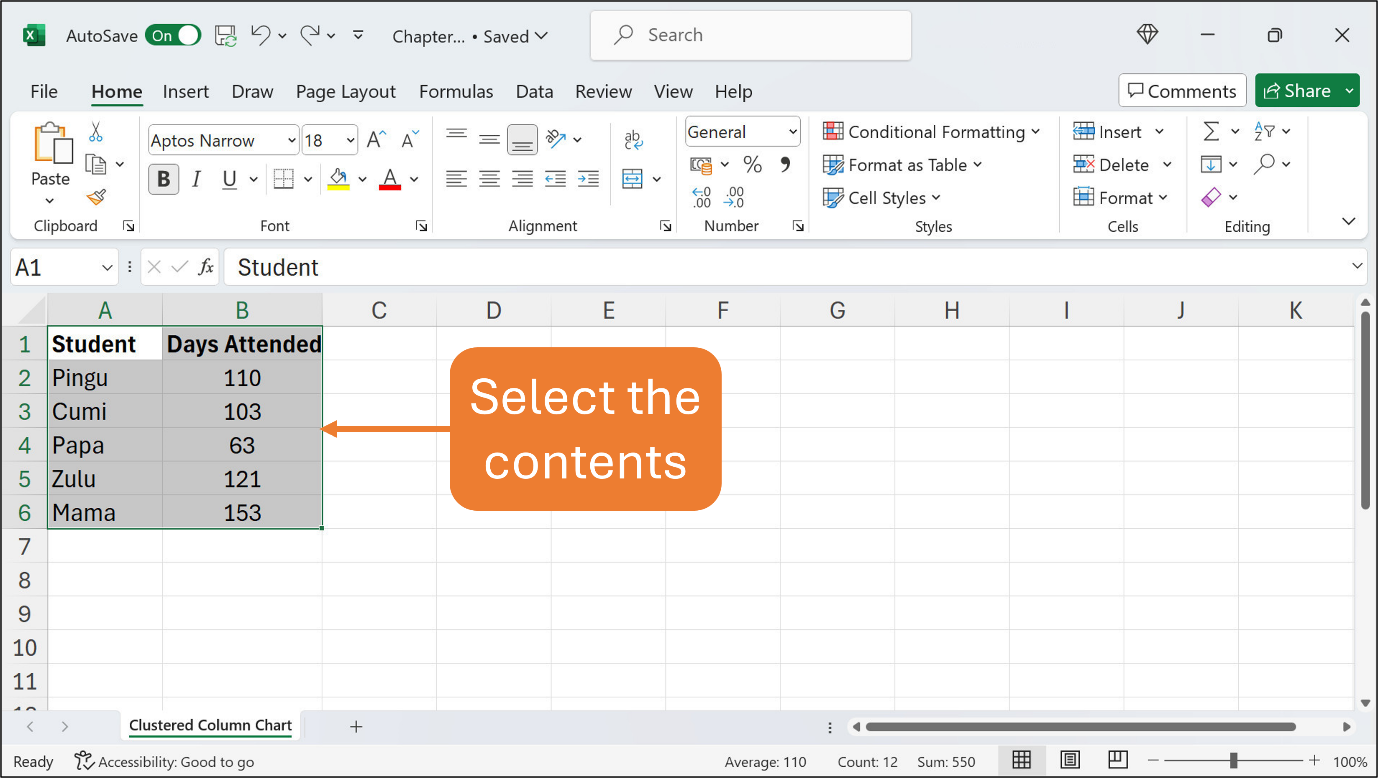
Task: Switch to the Insert tab
Action: click(x=186, y=91)
